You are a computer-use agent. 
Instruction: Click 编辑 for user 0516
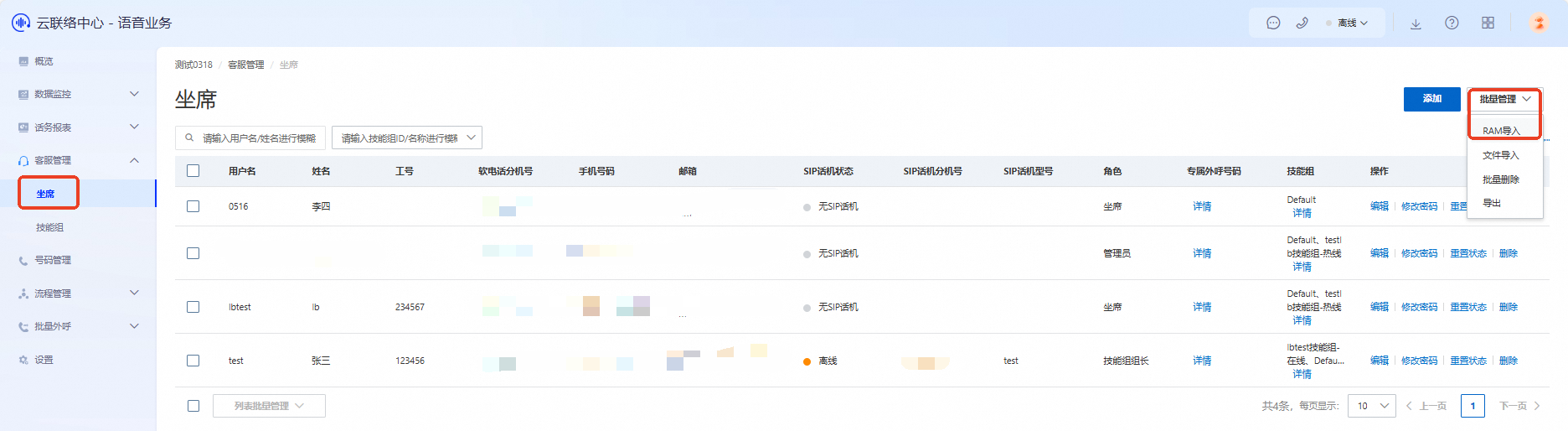tap(1380, 206)
